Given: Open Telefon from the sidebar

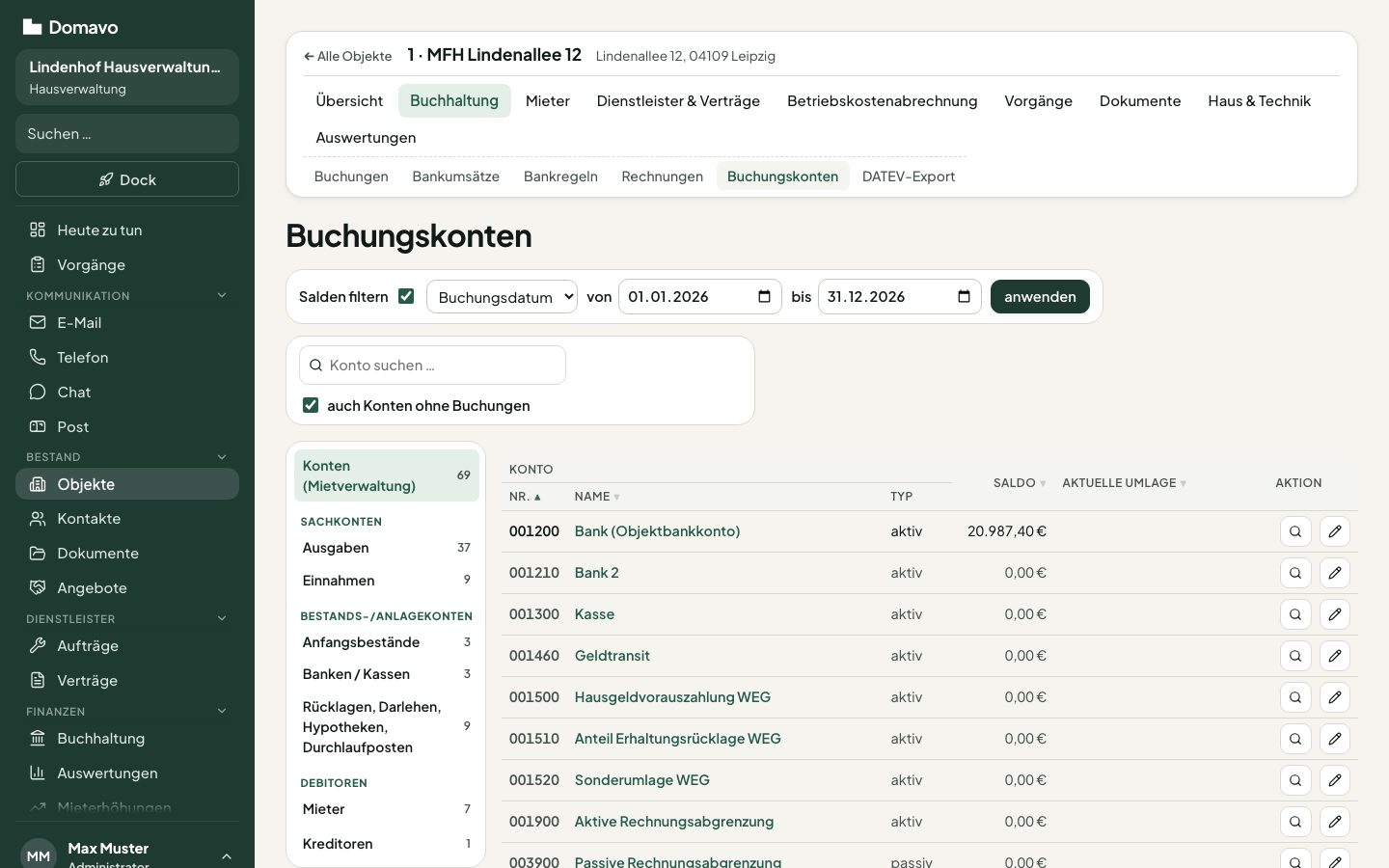Looking at the screenshot, I should pos(127,357).
